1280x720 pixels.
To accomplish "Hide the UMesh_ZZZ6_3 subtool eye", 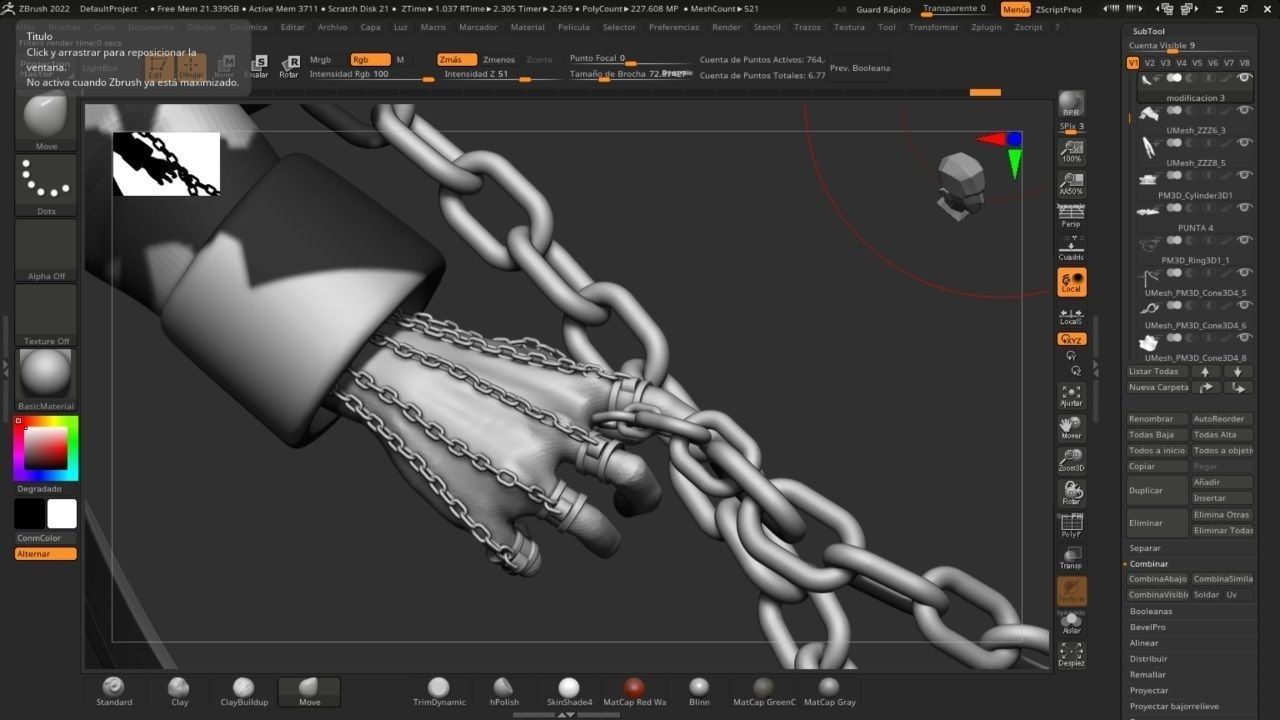I will 1245,110.
